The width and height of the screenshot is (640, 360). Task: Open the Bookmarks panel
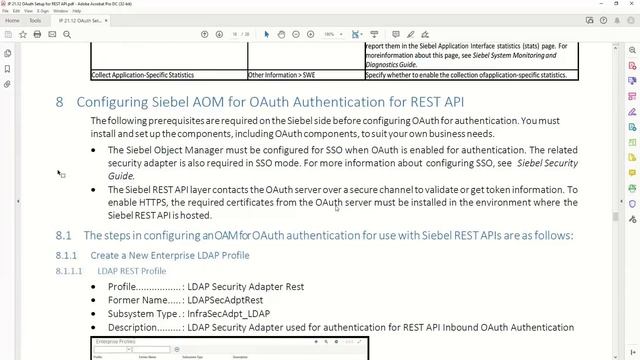[x=7, y=69]
